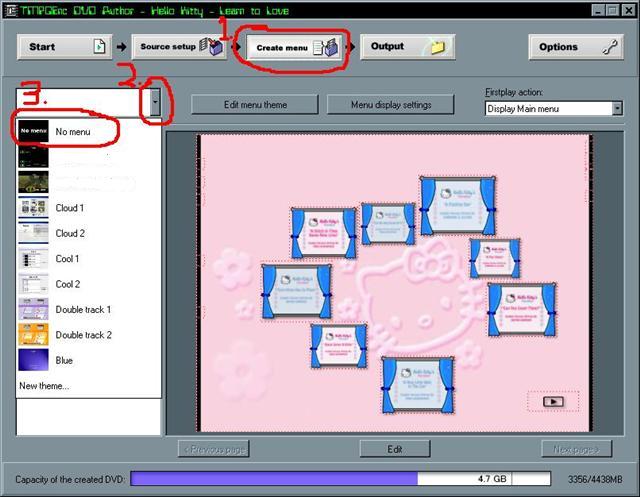This screenshot has height=497, width=640.
Task: Click the app icon in title bar
Action: click(11, 10)
